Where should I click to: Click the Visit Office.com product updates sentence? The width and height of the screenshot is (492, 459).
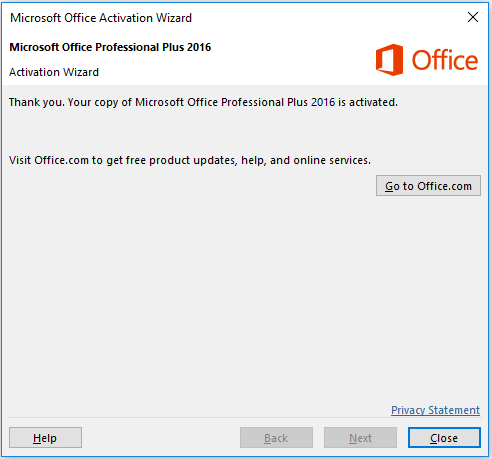[190, 160]
